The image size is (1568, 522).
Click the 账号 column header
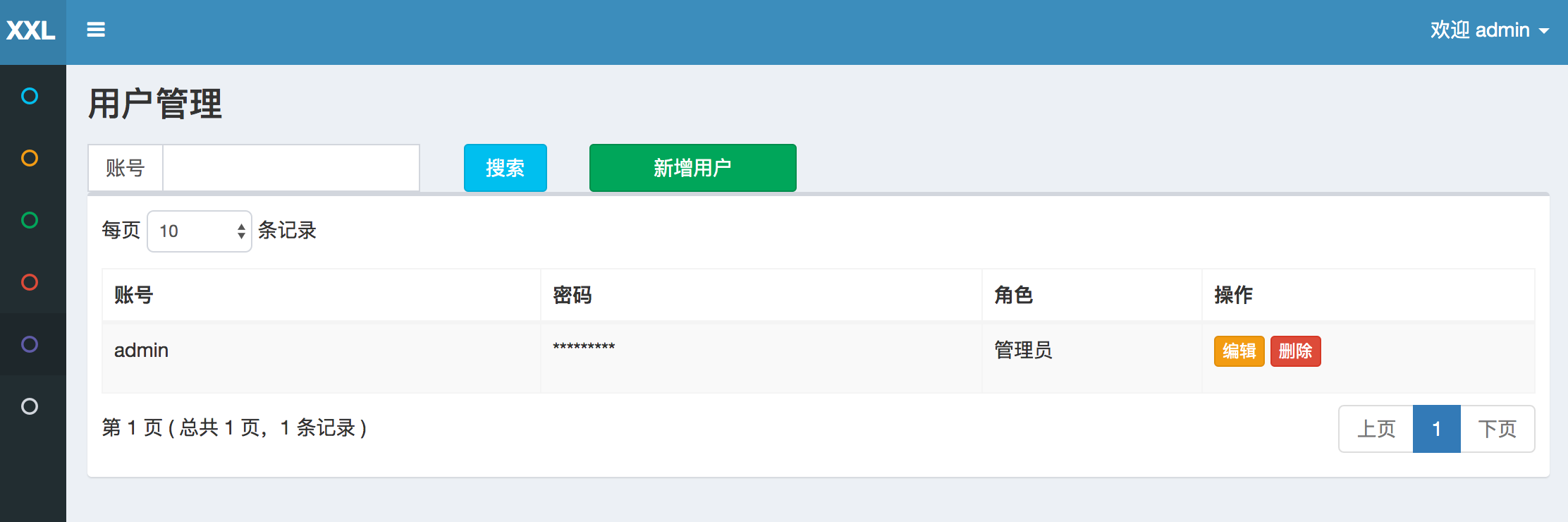pyautogui.click(x=134, y=295)
